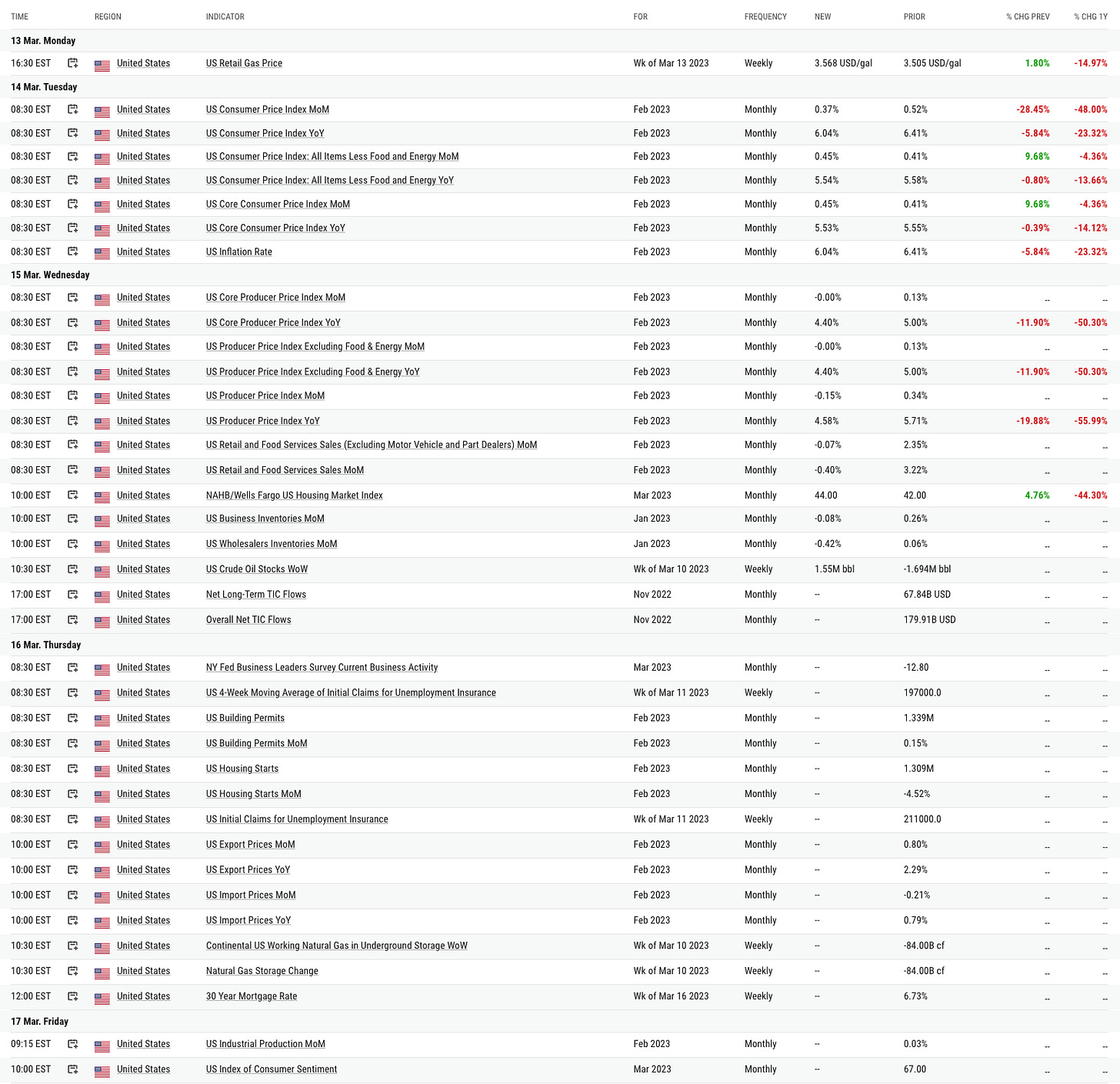Click the -55.99% yearly change value
Image resolution: width=1120 pixels, height=1084 pixels.
coord(1091,421)
